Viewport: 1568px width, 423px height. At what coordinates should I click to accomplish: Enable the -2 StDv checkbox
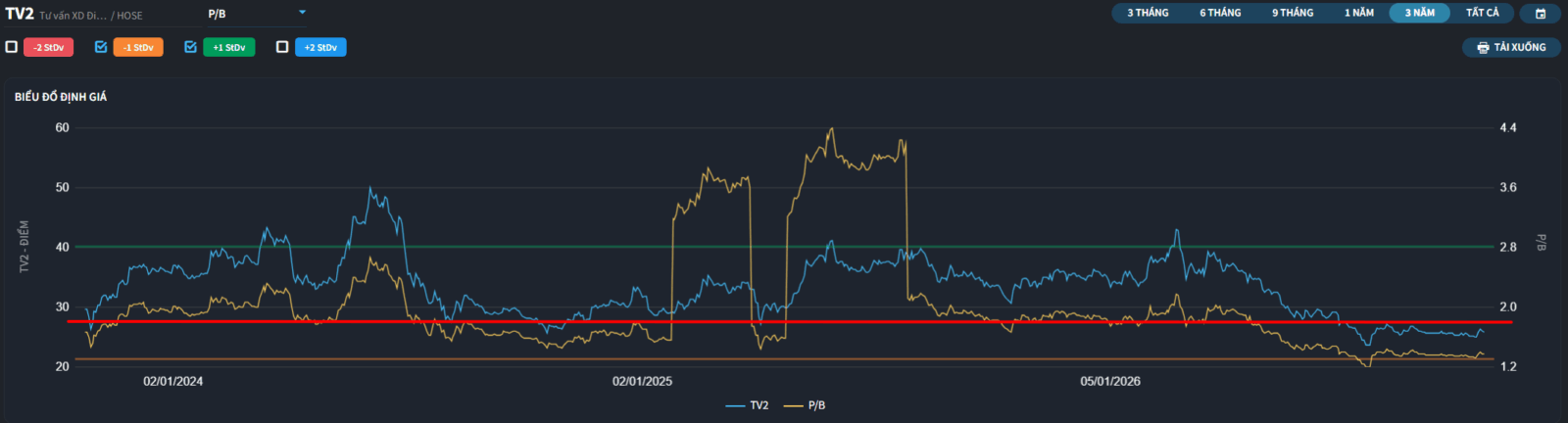pos(12,47)
